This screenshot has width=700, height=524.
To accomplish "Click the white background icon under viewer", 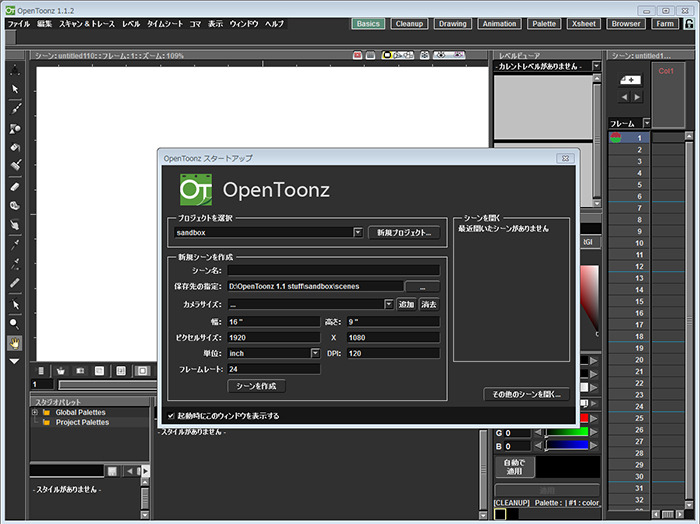I will pyautogui.click(x=100, y=371).
